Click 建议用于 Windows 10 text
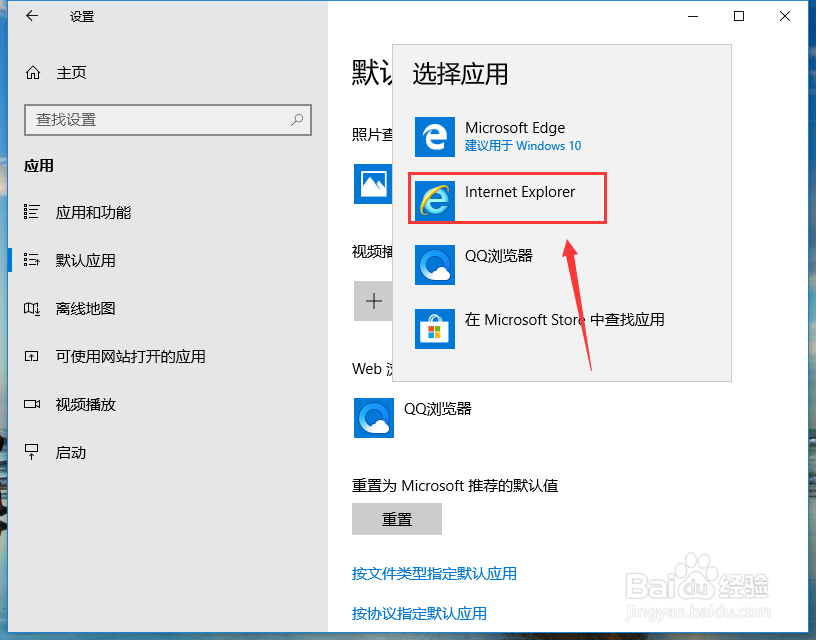The image size is (816, 640). 523,146
